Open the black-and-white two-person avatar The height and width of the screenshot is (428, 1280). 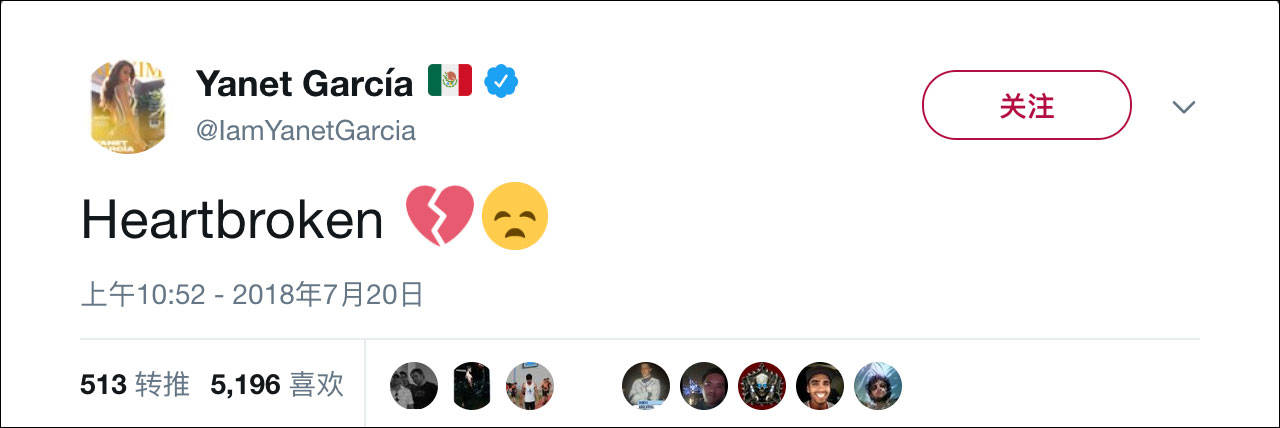tap(414, 386)
